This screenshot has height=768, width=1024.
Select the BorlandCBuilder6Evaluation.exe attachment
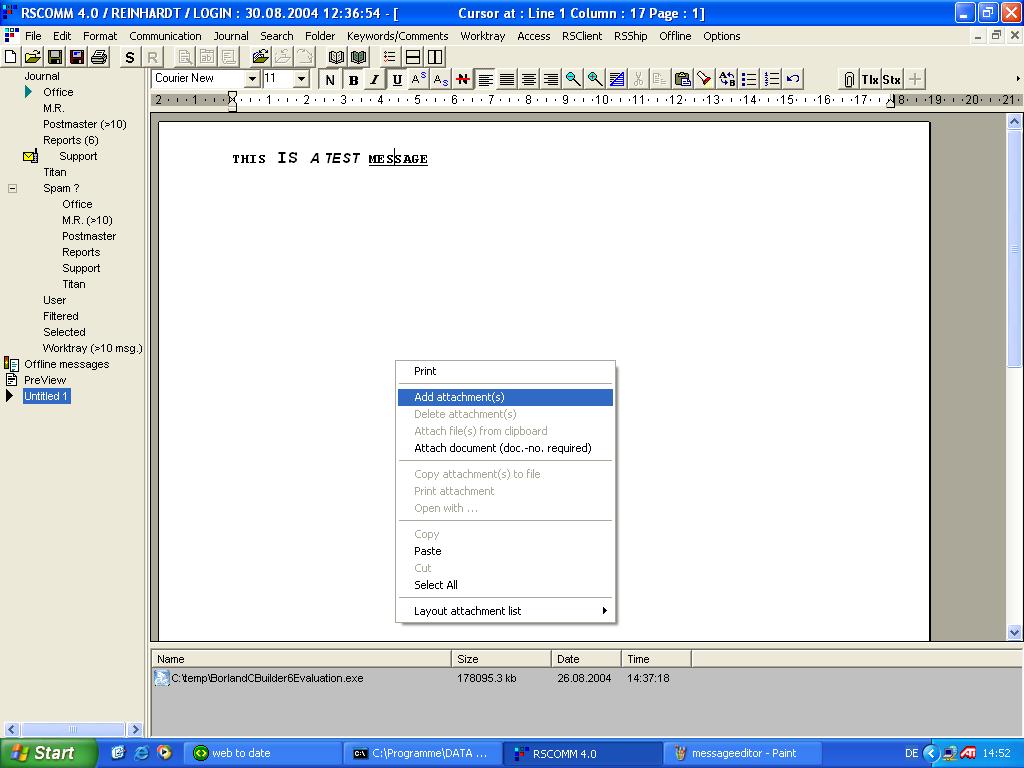[x=266, y=678]
